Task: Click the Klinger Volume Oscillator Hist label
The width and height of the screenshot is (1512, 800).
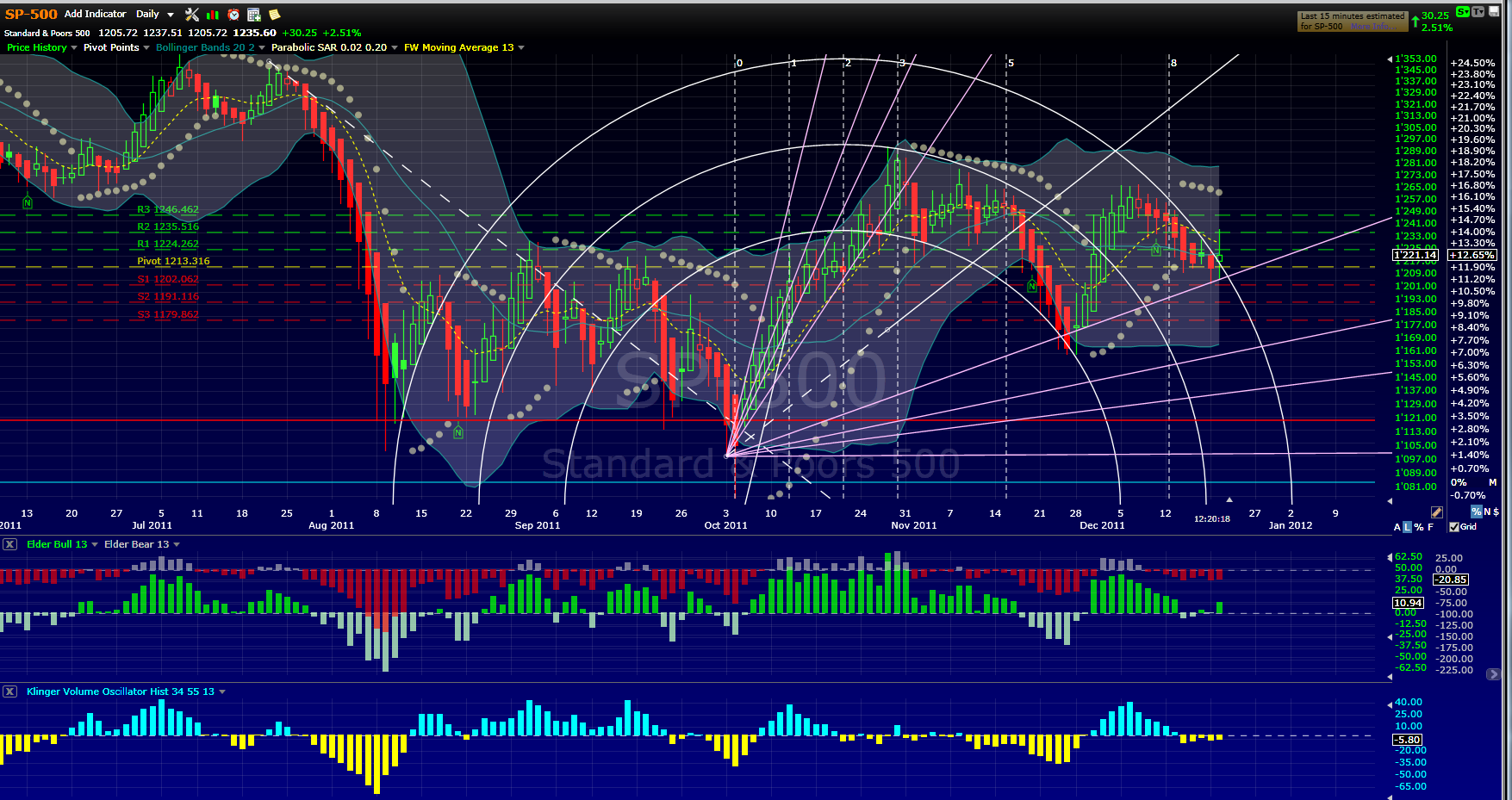Action: coord(121,691)
